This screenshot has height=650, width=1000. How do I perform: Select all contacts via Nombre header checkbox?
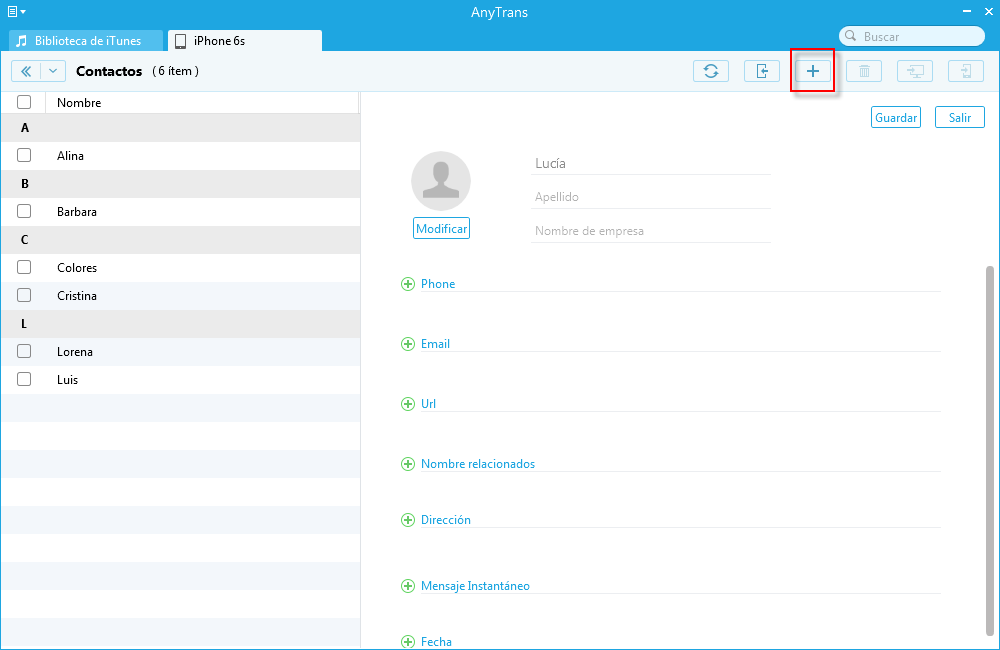[x=24, y=102]
